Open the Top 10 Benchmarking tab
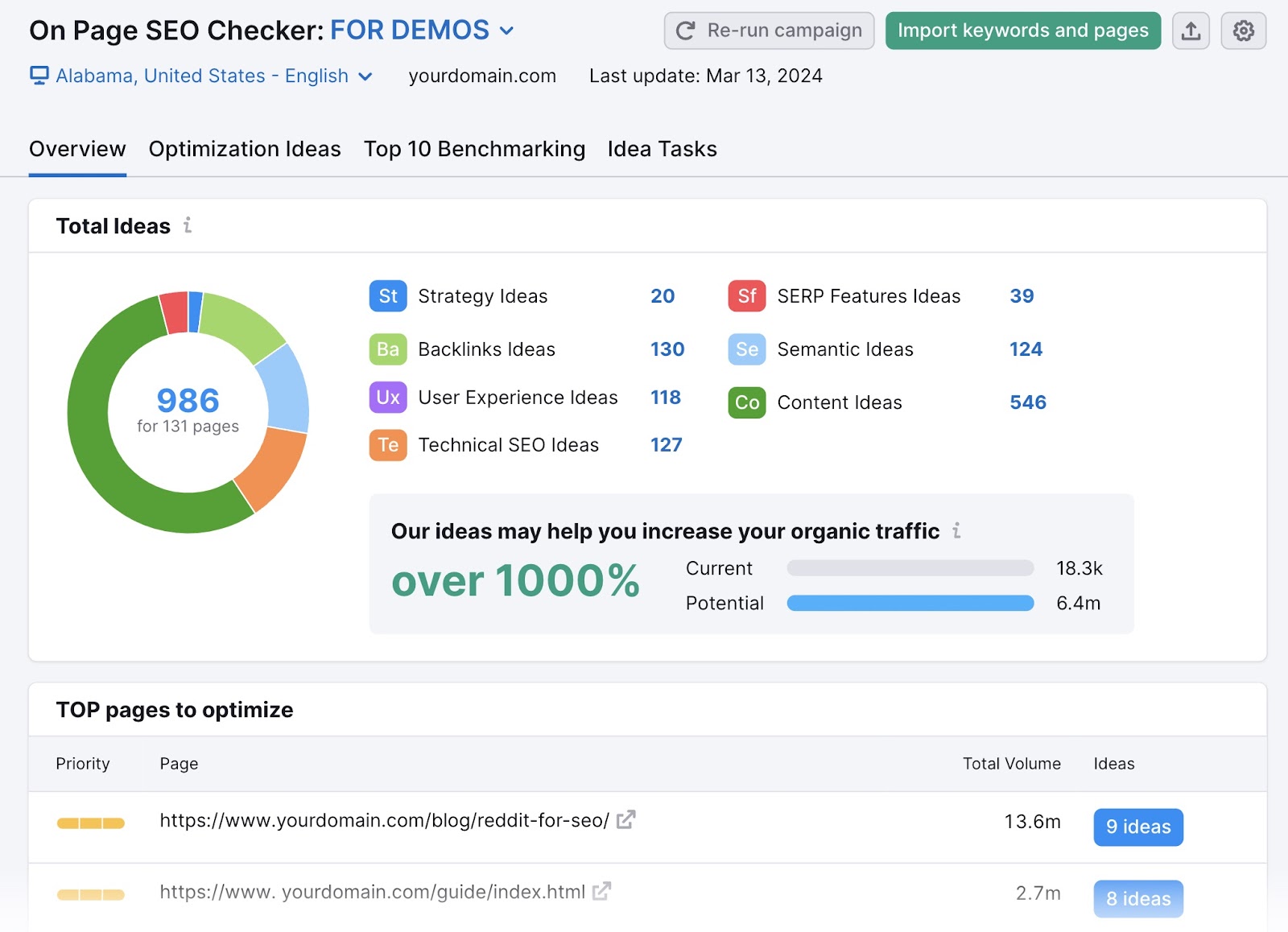 [474, 149]
